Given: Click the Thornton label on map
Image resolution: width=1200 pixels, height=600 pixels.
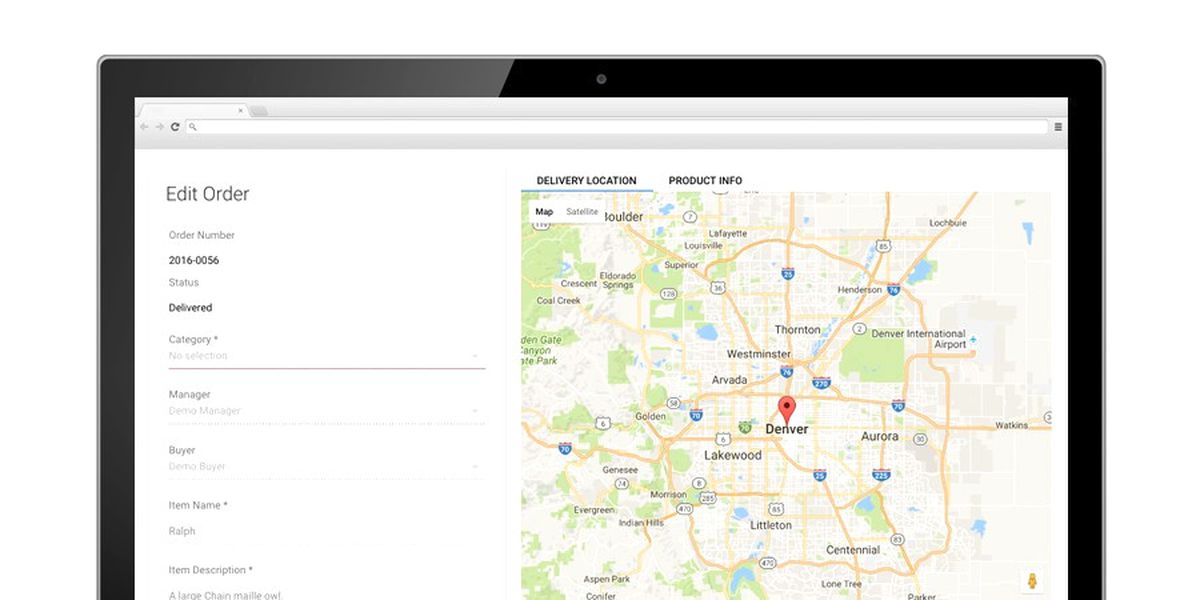Looking at the screenshot, I should [798, 330].
